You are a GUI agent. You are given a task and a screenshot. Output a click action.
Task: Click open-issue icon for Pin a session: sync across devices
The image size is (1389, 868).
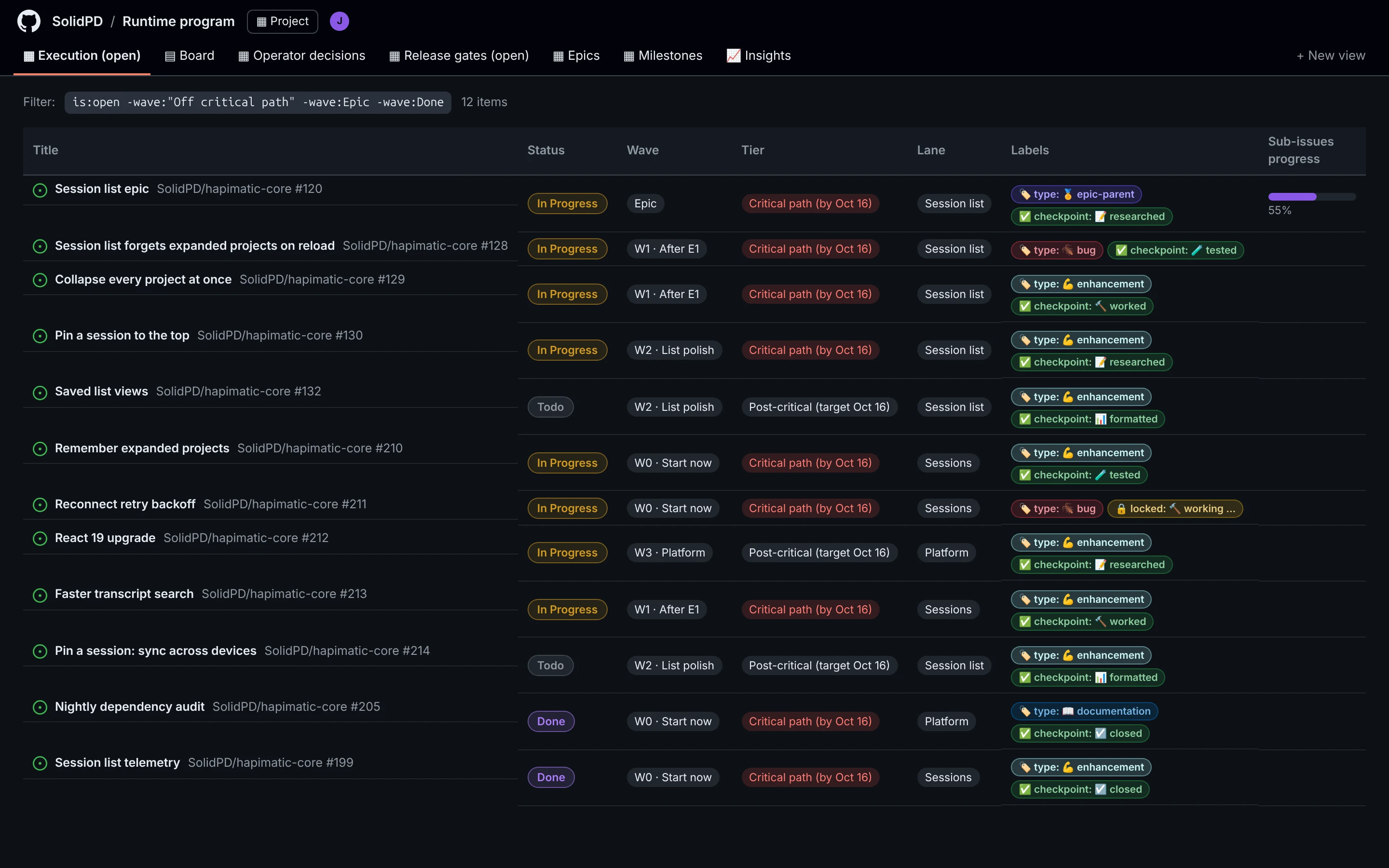40,651
